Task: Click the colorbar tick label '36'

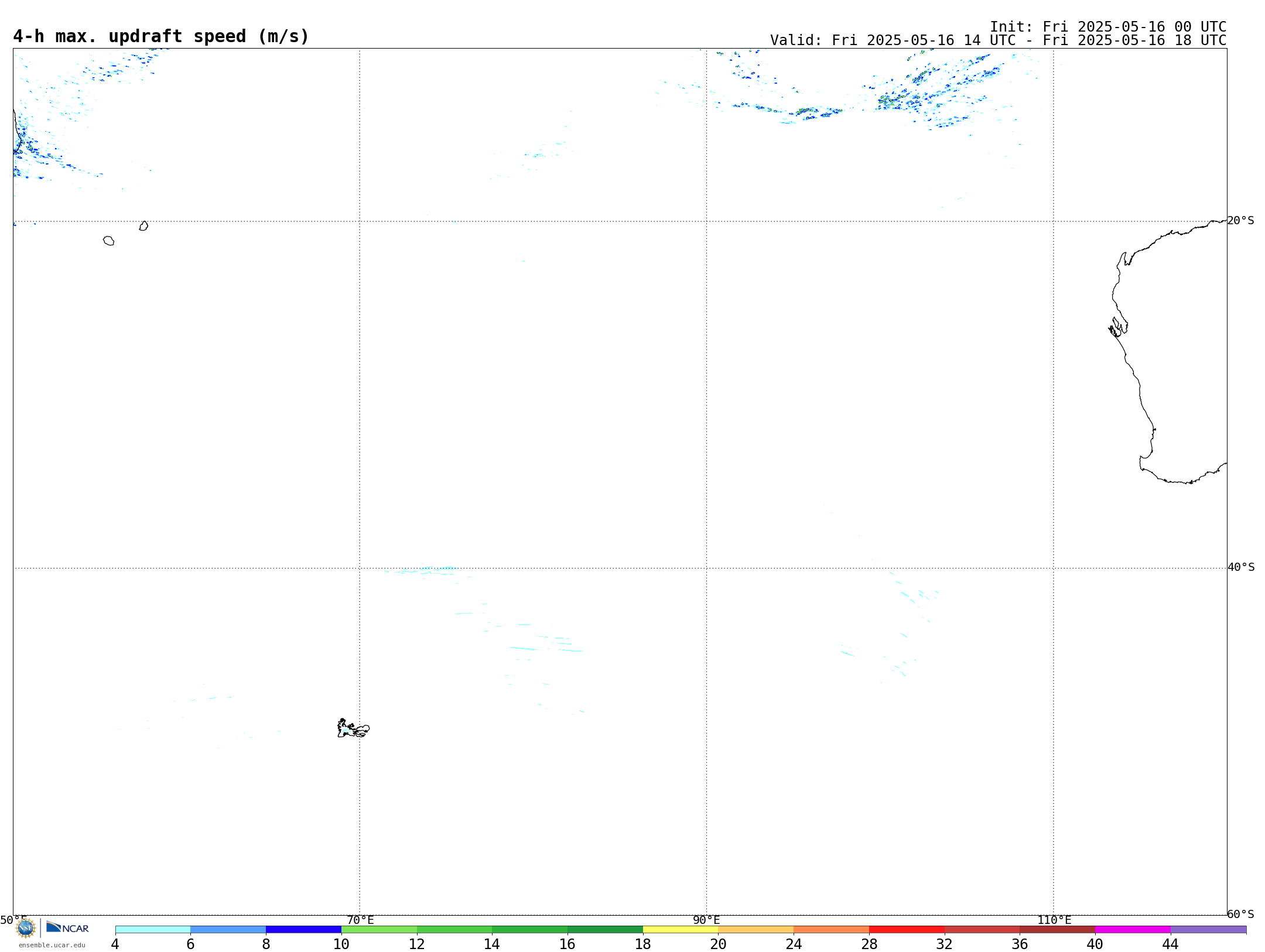Action: tap(1020, 944)
